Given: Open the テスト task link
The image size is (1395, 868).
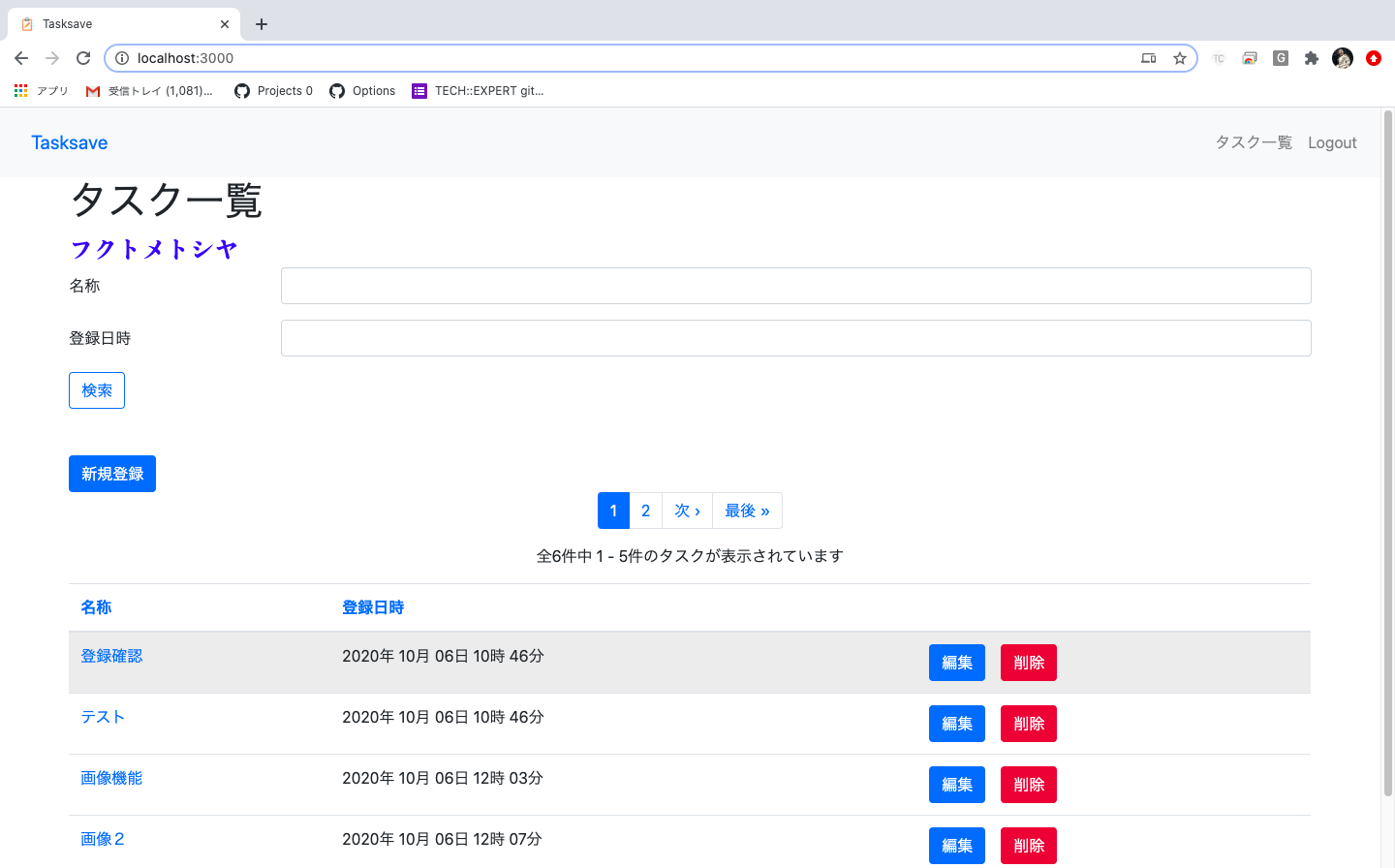Looking at the screenshot, I should coord(103,717).
